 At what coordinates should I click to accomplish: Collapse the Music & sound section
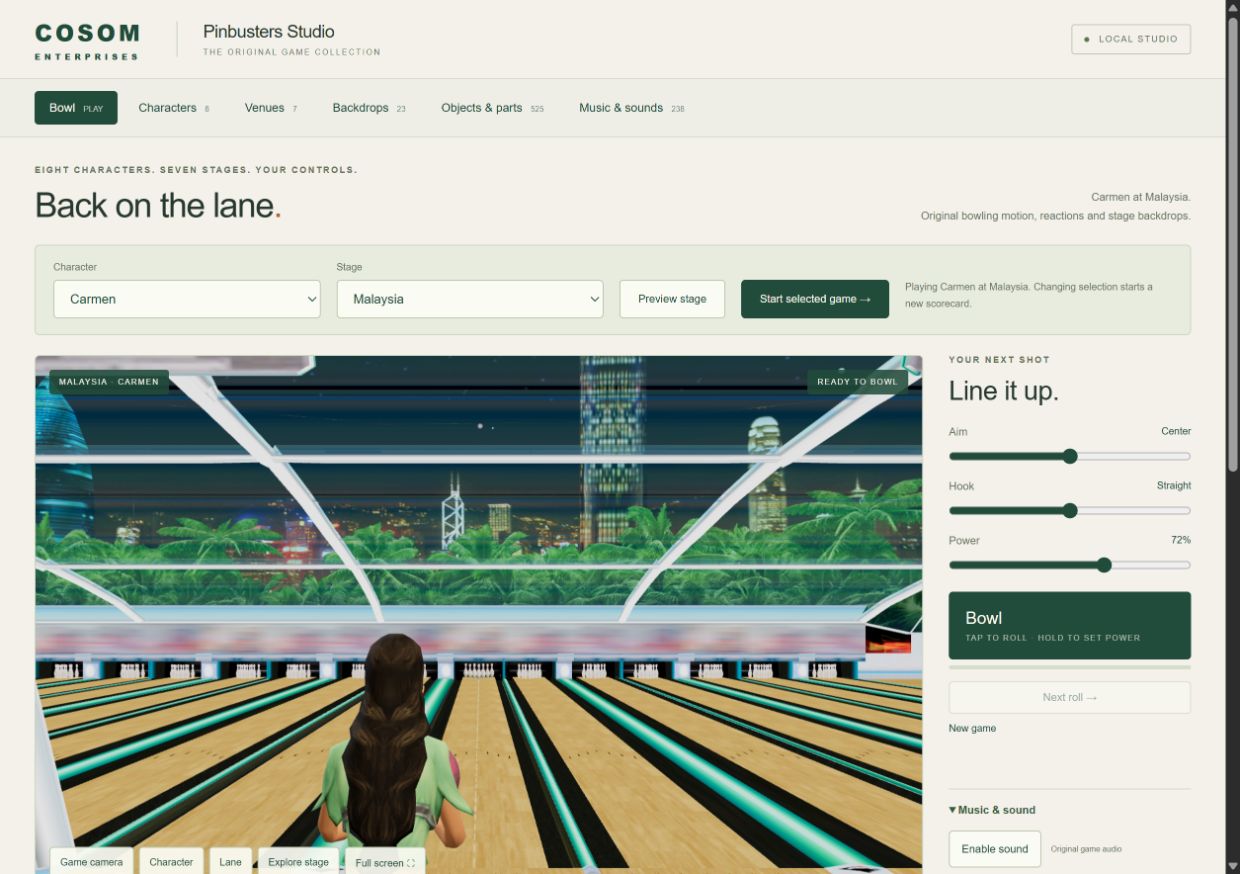coord(992,810)
